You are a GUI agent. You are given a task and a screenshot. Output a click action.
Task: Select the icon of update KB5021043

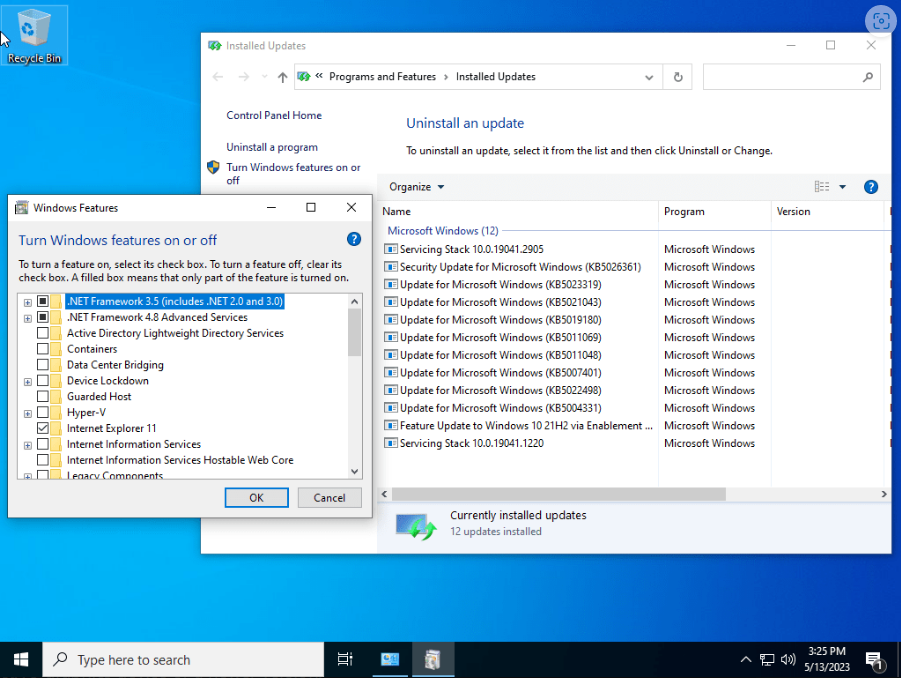click(391, 302)
